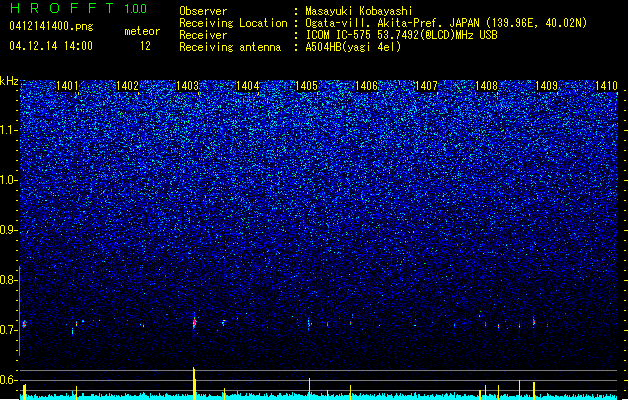Click time marker 1410
The width and height of the screenshot is (629, 400).
point(606,86)
